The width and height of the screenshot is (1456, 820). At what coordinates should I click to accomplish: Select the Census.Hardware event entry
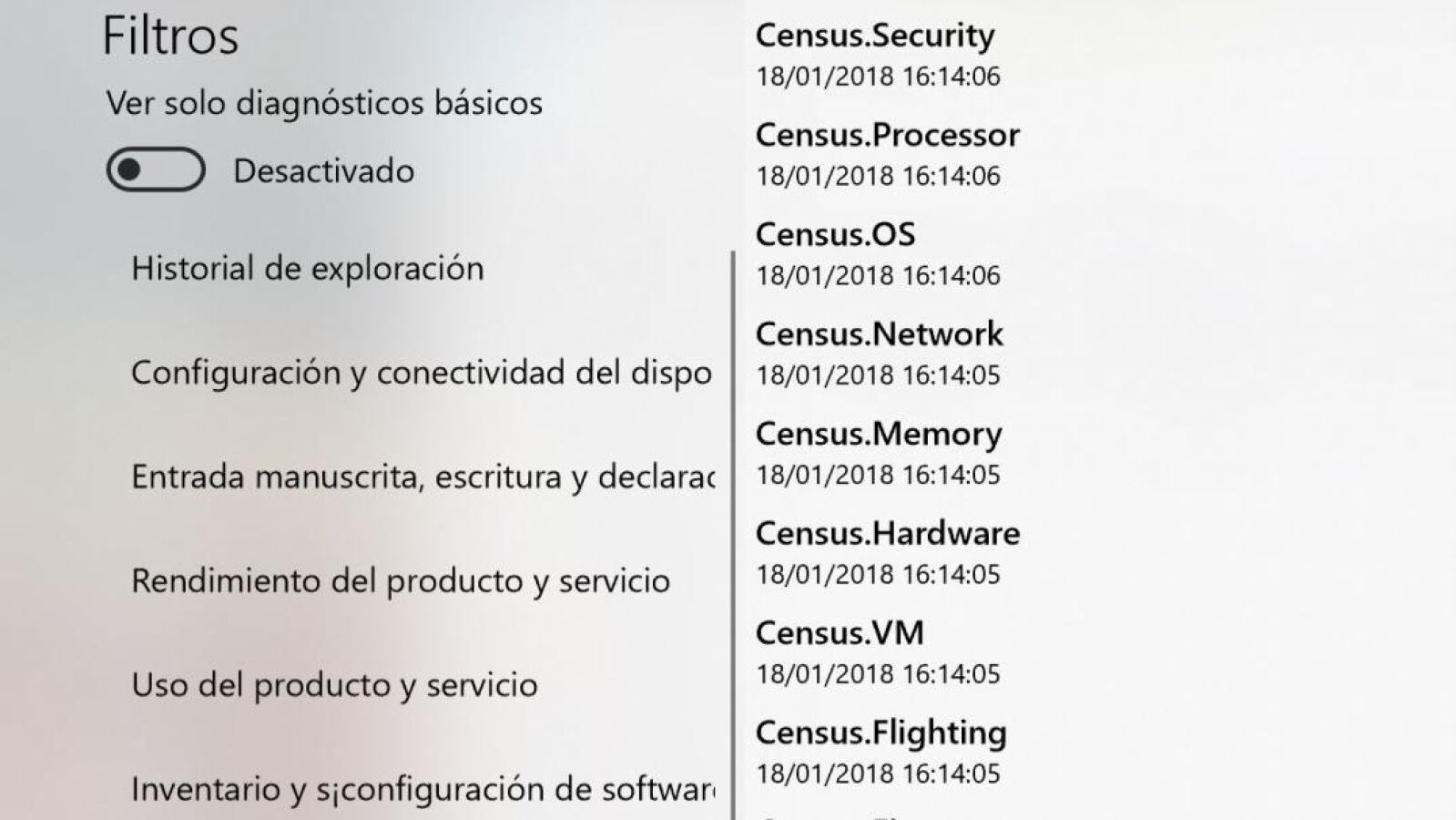click(887, 552)
